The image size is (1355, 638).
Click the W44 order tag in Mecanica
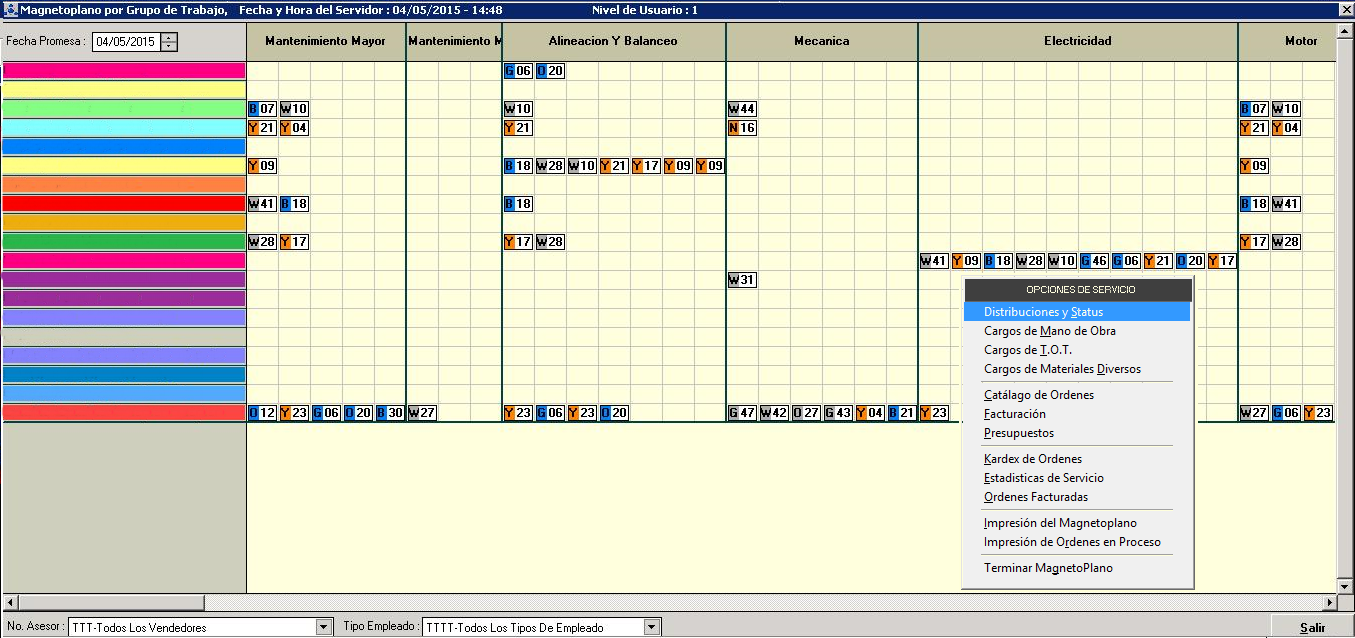point(741,109)
